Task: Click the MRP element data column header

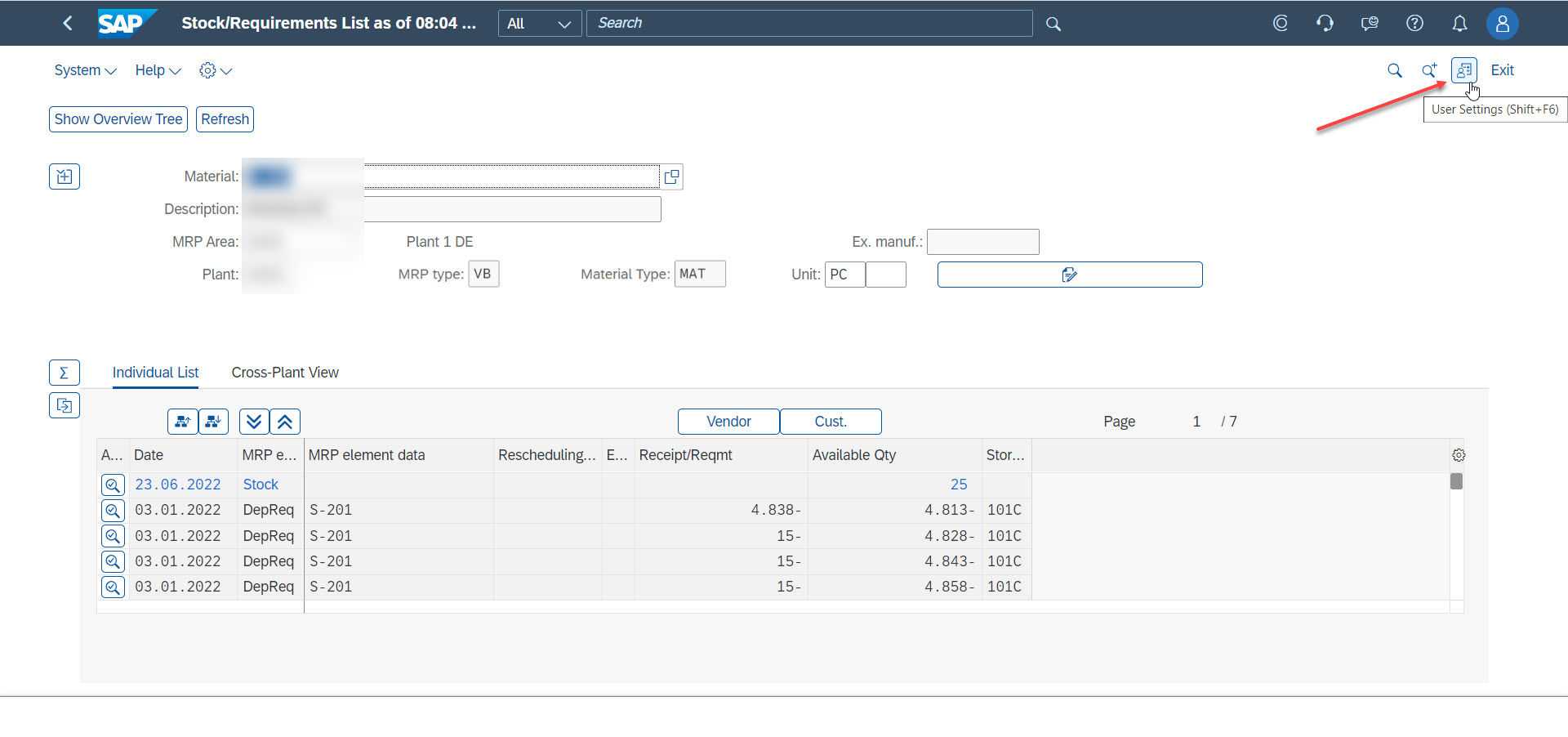Action: click(x=399, y=455)
